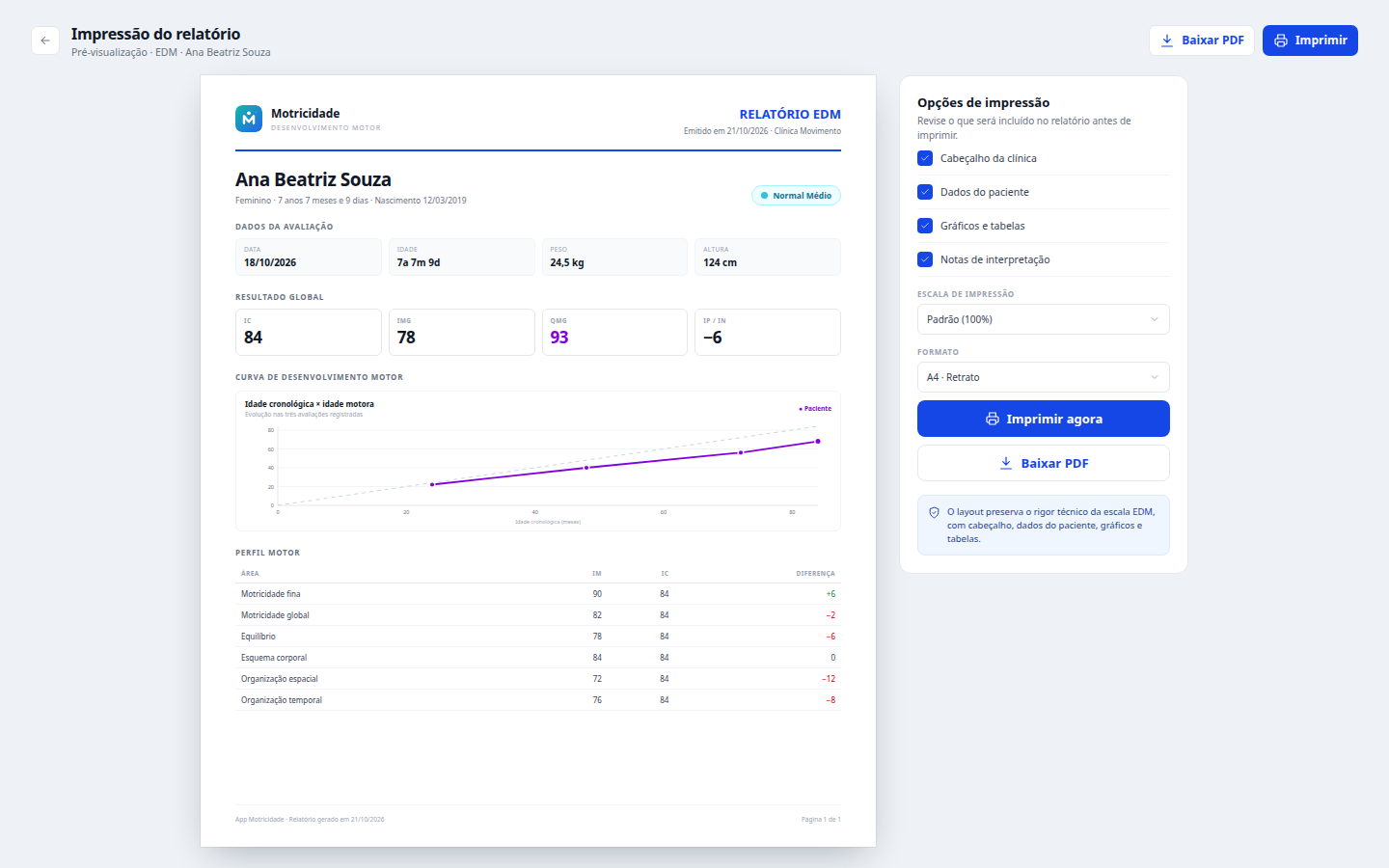The height and width of the screenshot is (868, 1389).
Task: Open the A4 · Retrato format dropdown
Action: coord(1044,377)
